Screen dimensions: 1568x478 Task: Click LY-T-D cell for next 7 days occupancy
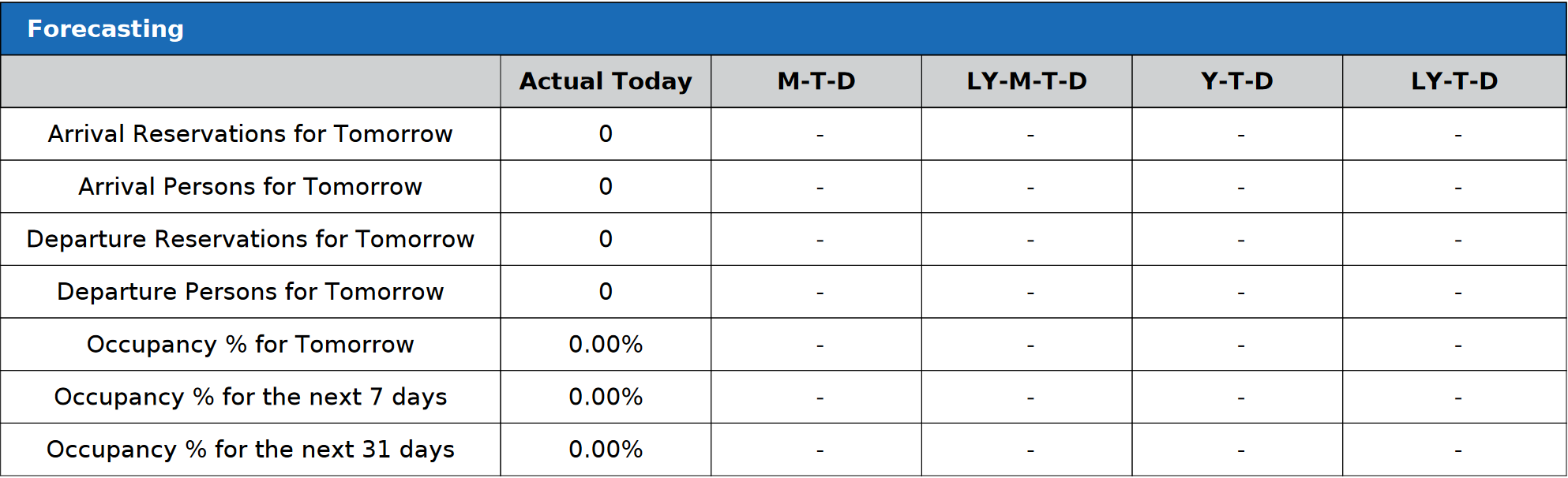1457,398
